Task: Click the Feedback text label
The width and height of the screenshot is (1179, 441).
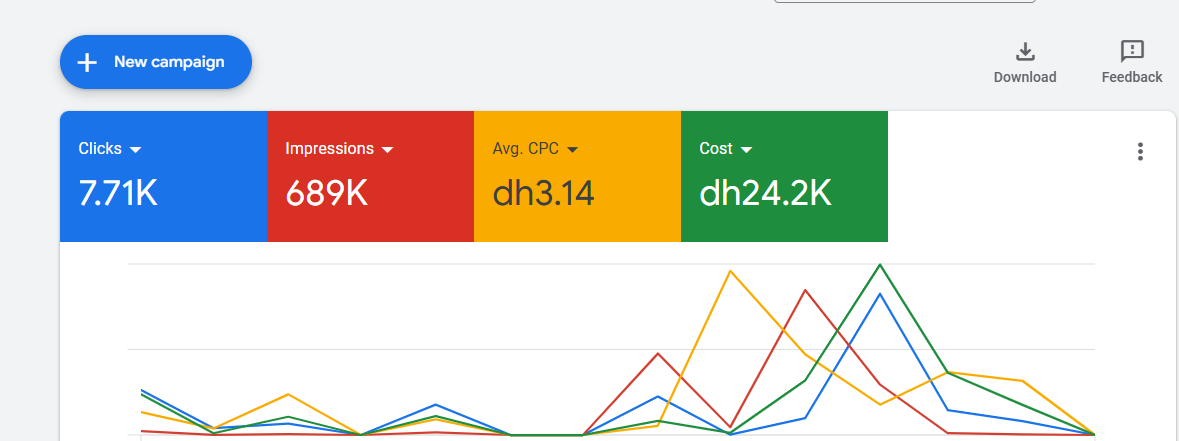Action: [1132, 77]
